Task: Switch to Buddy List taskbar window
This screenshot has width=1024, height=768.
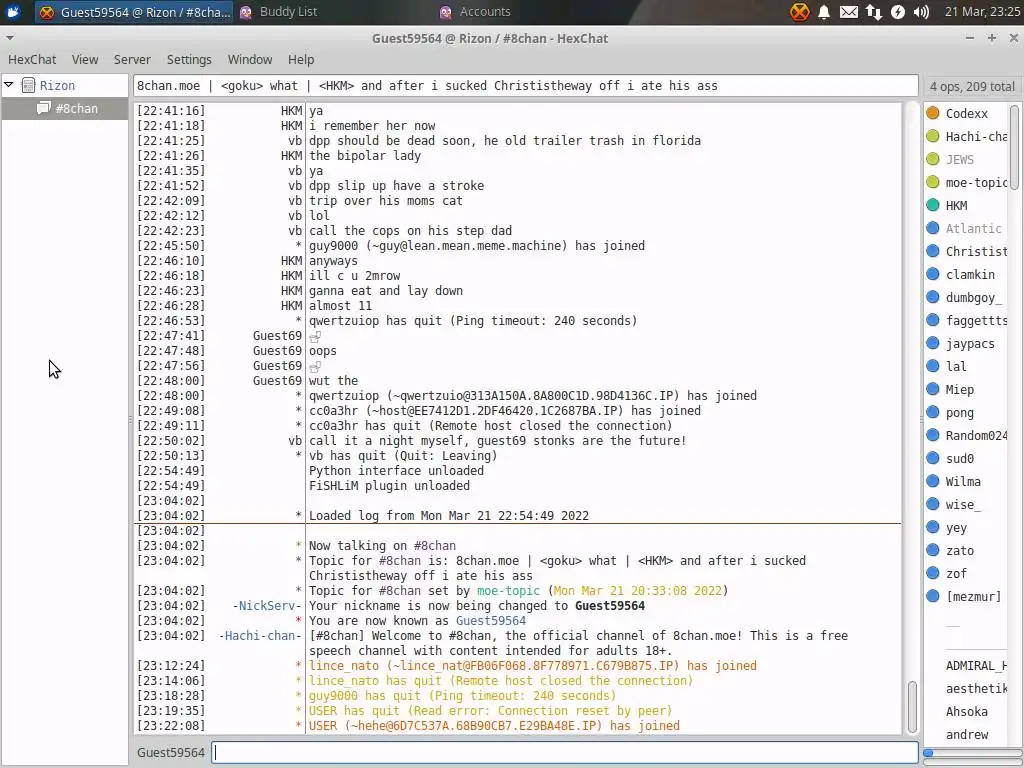Action: tap(279, 12)
